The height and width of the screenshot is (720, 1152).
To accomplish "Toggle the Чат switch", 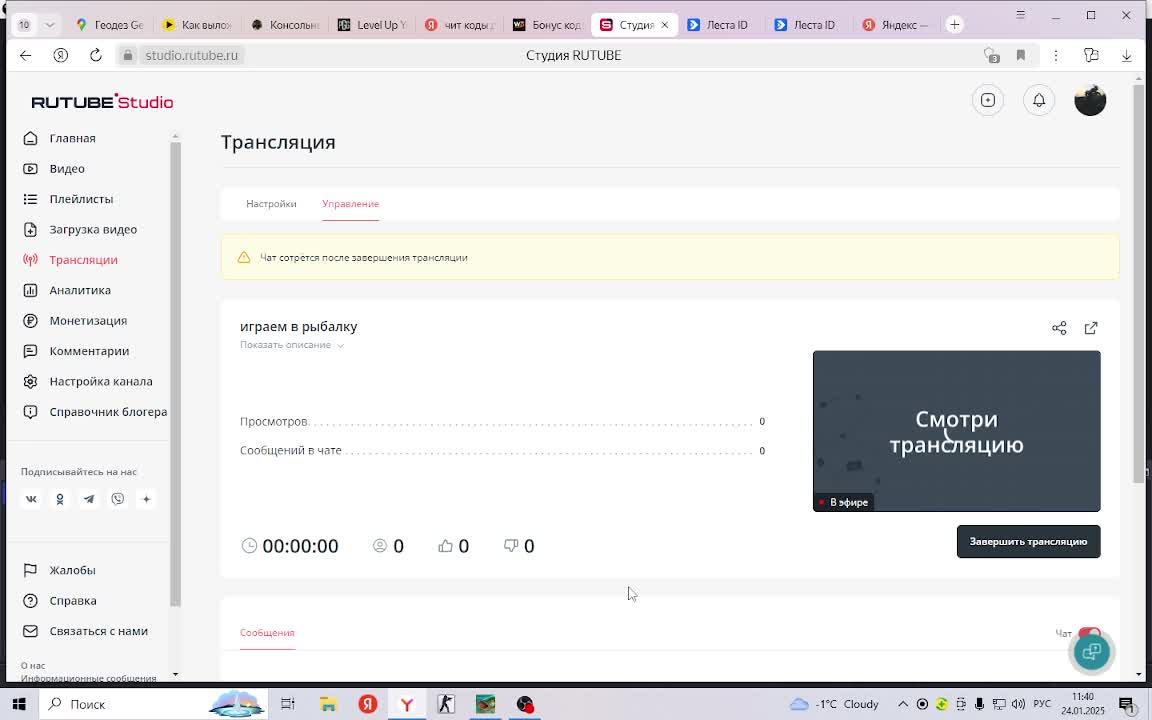I will (1090, 633).
